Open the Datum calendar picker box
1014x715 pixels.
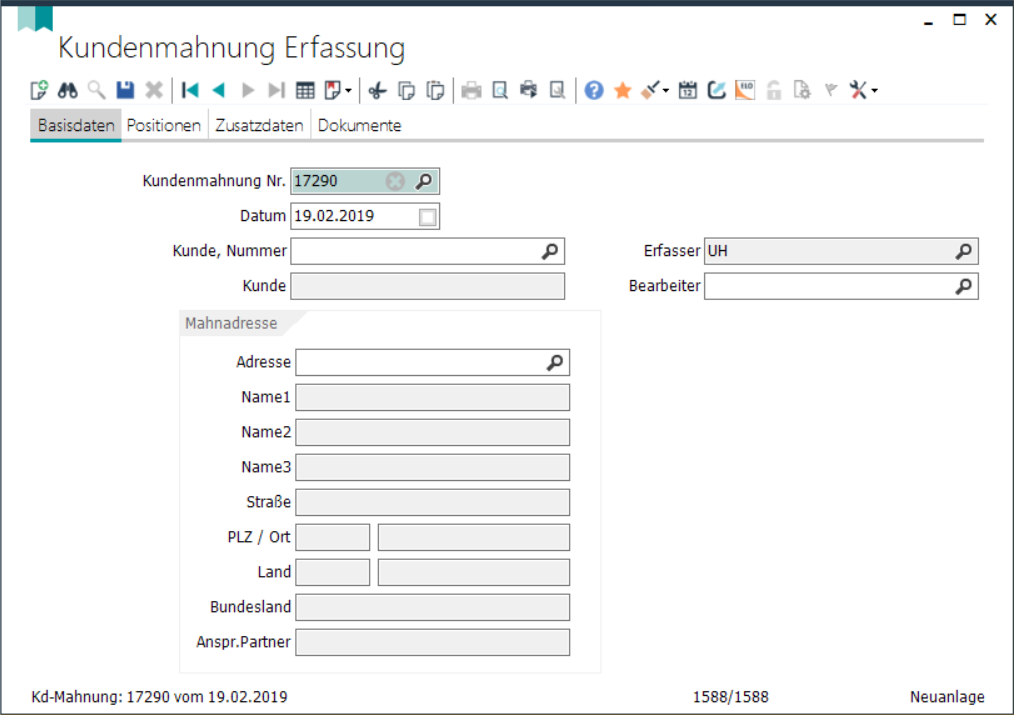[x=427, y=217]
